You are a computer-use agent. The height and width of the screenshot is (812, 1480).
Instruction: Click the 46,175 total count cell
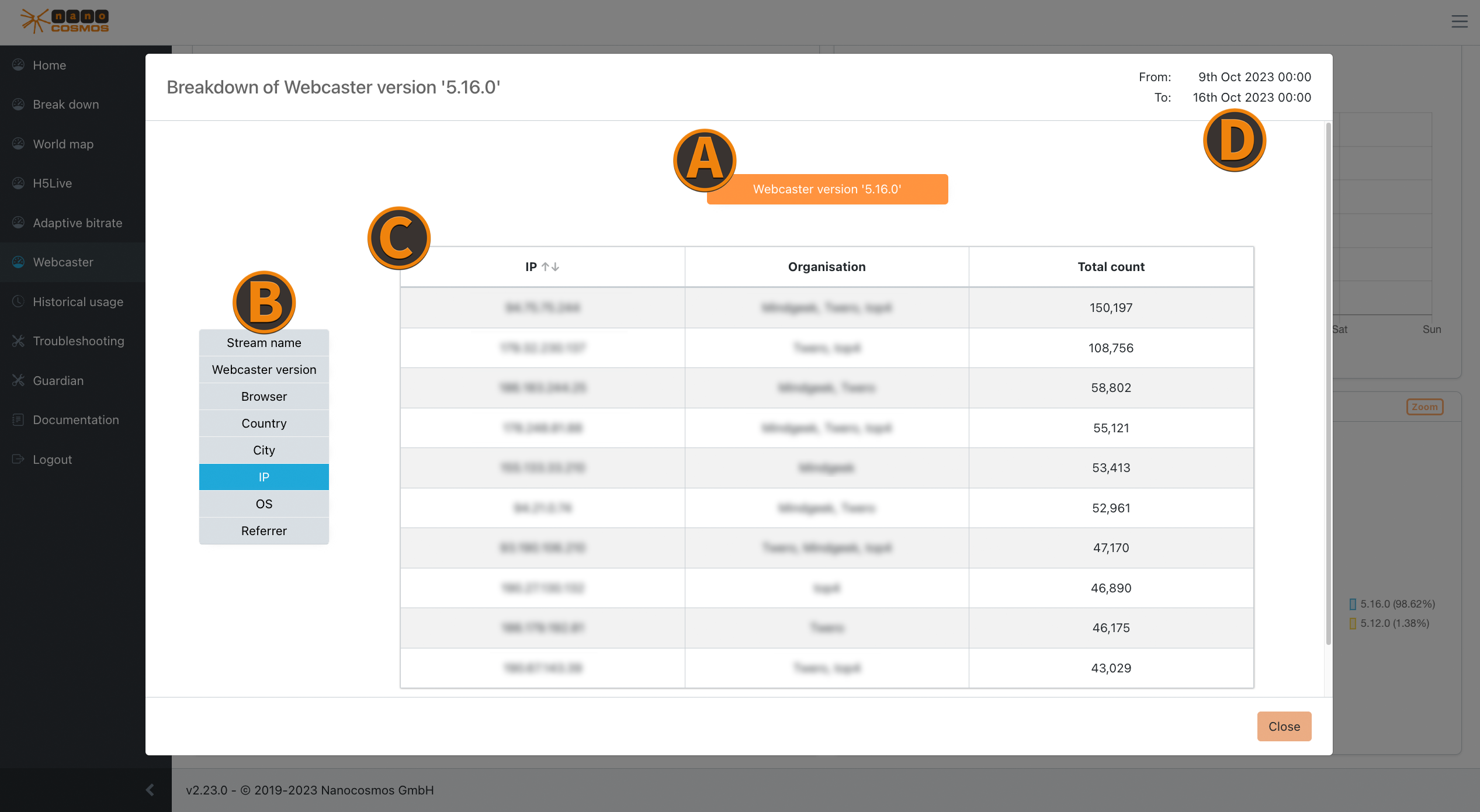pos(1111,628)
